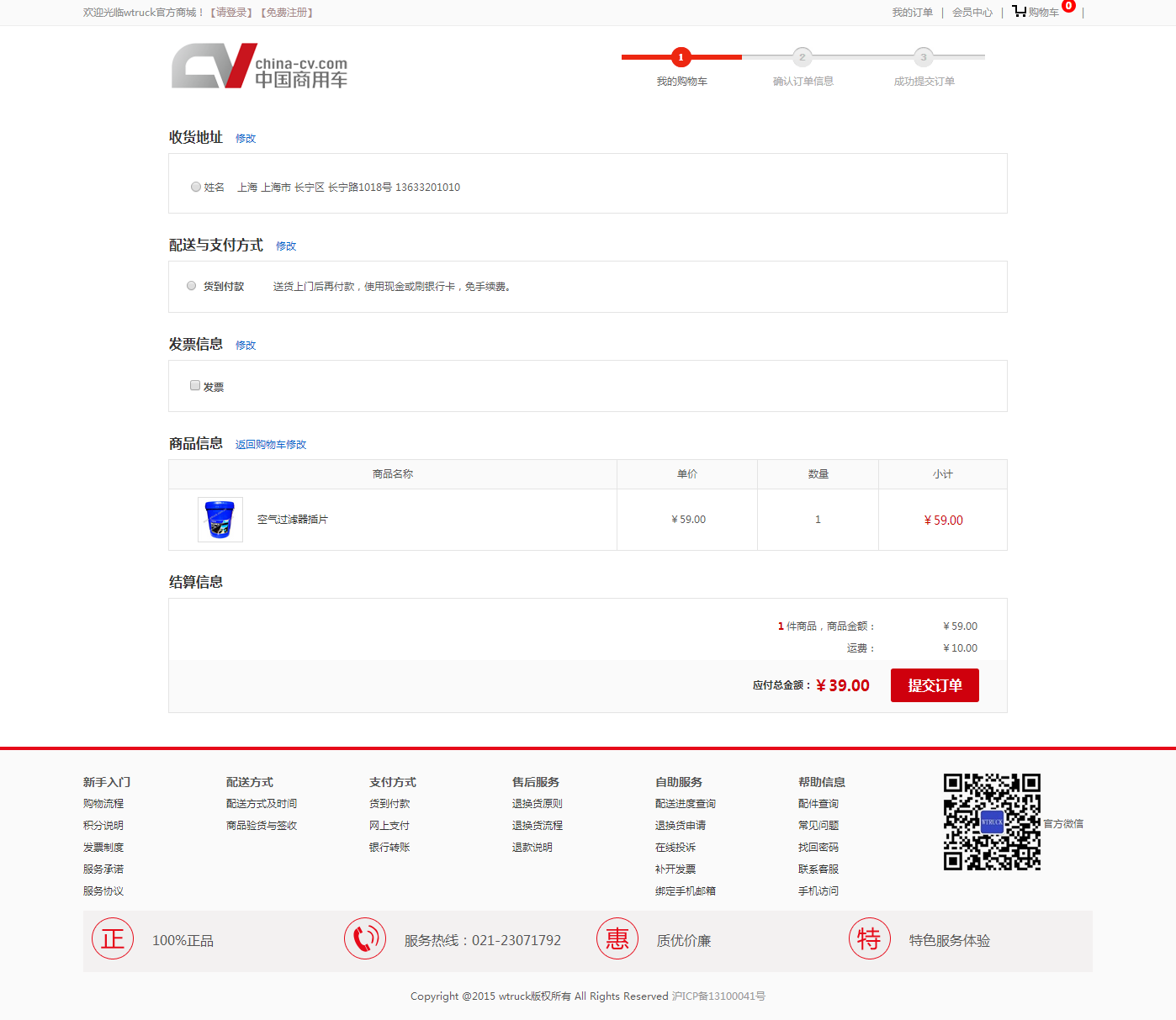Click the 惠 quality value badge icon
This screenshot has height=1020, width=1176.
tap(617, 938)
